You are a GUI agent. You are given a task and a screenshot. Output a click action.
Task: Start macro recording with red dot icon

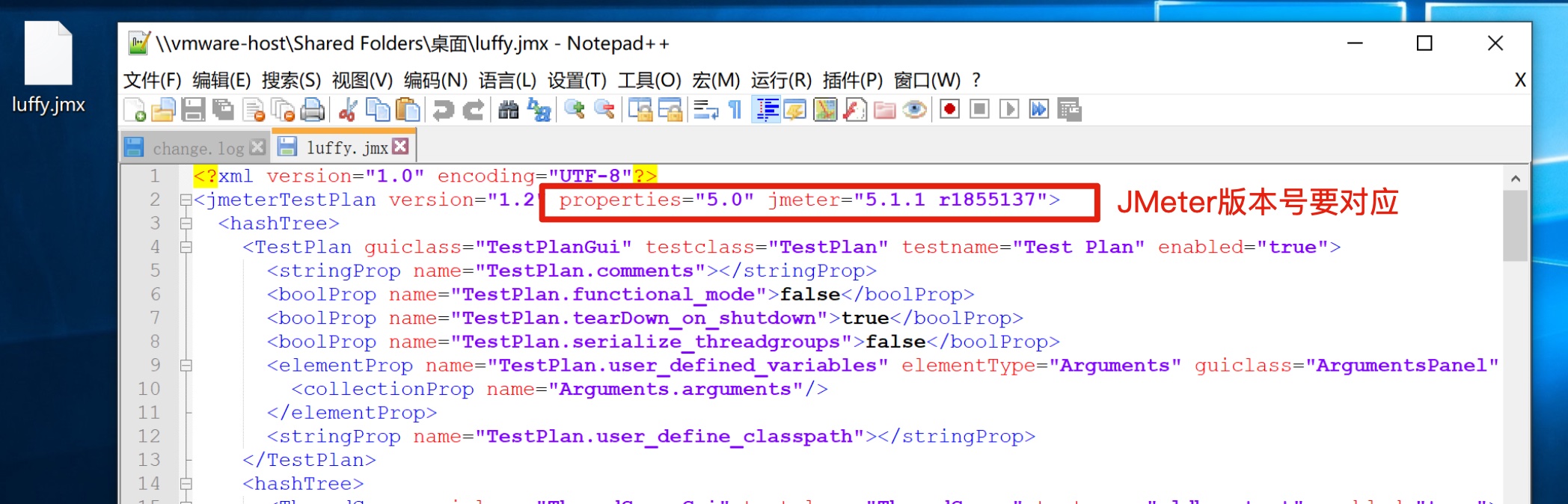949,110
